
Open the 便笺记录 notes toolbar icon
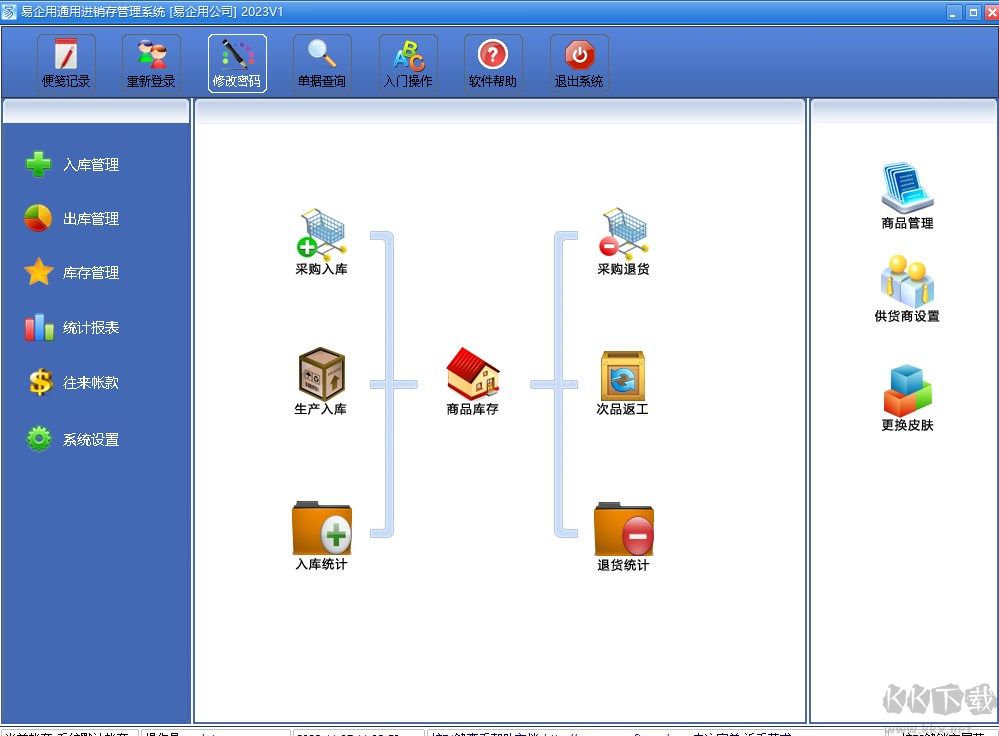[x=66, y=62]
